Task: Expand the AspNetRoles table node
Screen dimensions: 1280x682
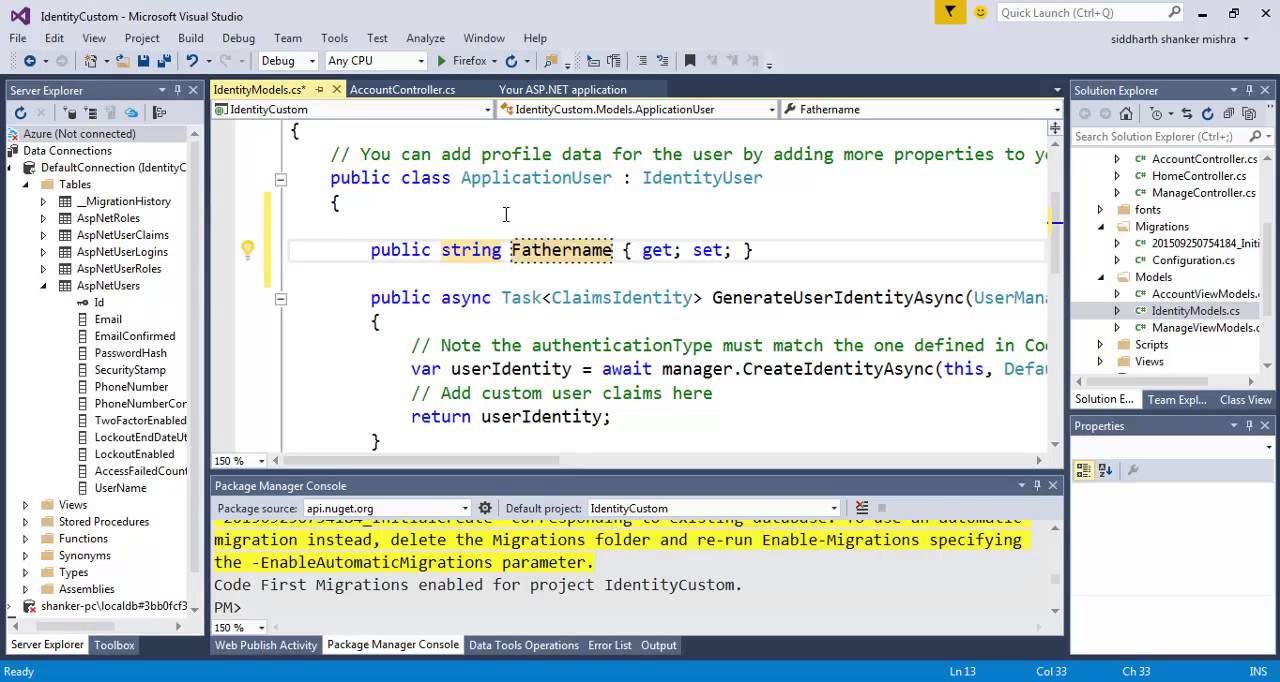Action: [x=43, y=218]
